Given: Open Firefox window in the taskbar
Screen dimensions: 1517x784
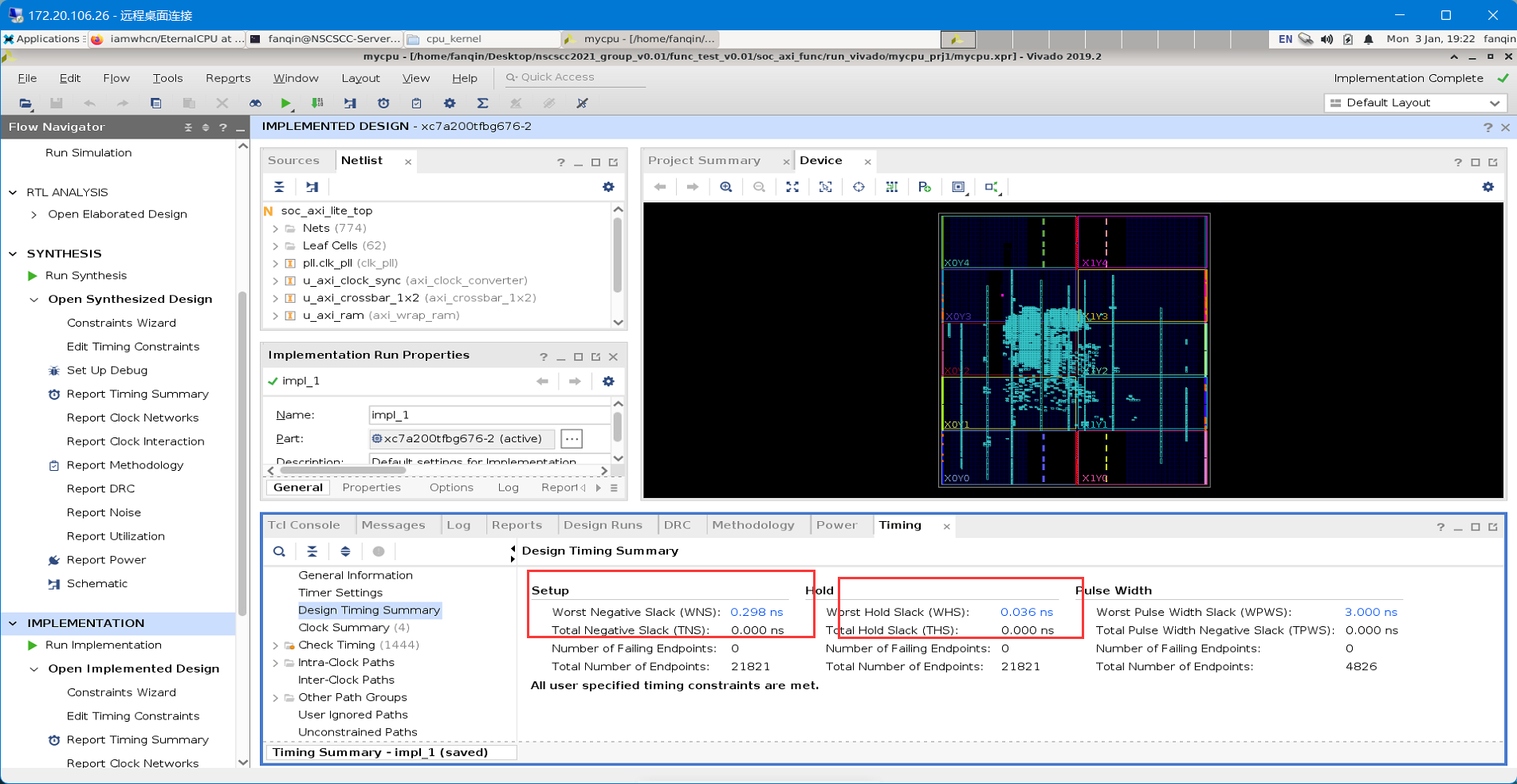Looking at the screenshot, I should pyautogui.click(x=166, y=38).
